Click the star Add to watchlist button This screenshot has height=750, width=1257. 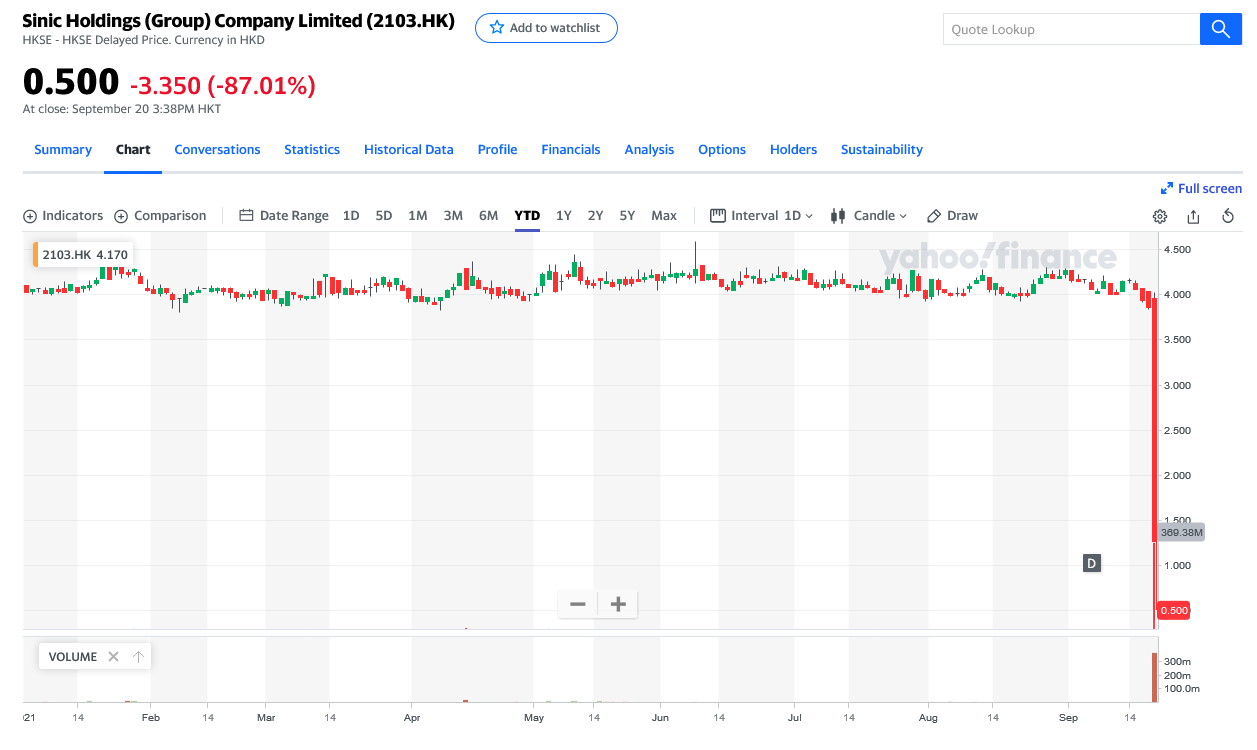coord(546,28)
